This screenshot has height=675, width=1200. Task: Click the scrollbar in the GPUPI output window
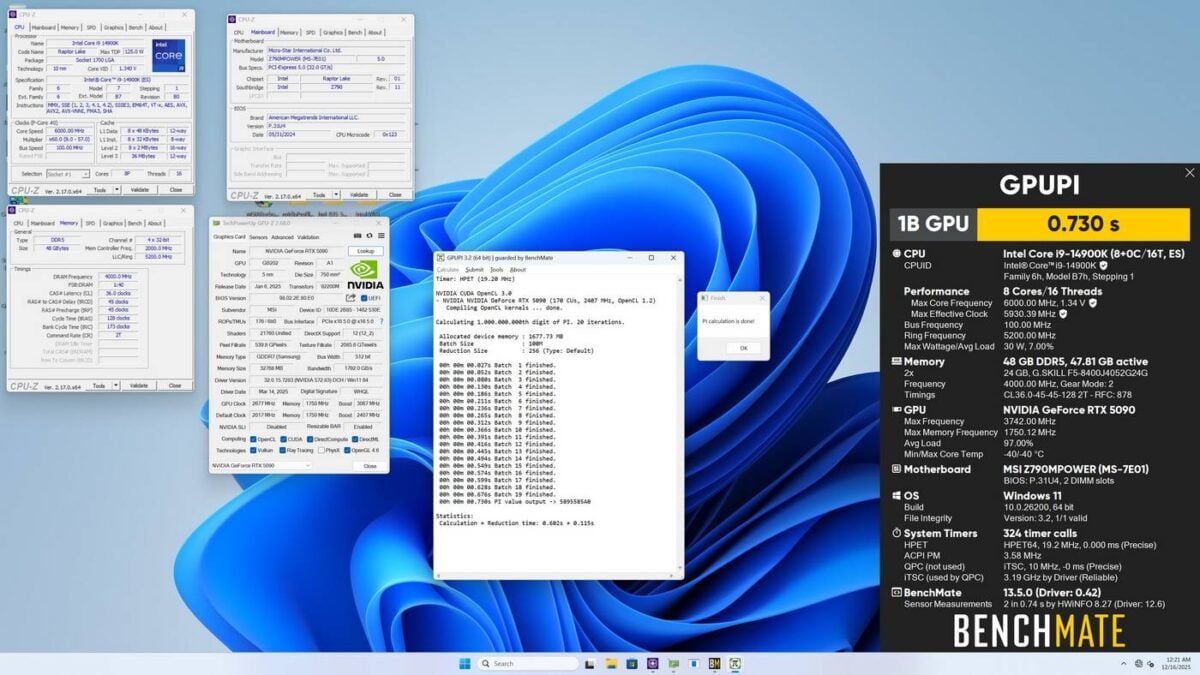point(678,430)
